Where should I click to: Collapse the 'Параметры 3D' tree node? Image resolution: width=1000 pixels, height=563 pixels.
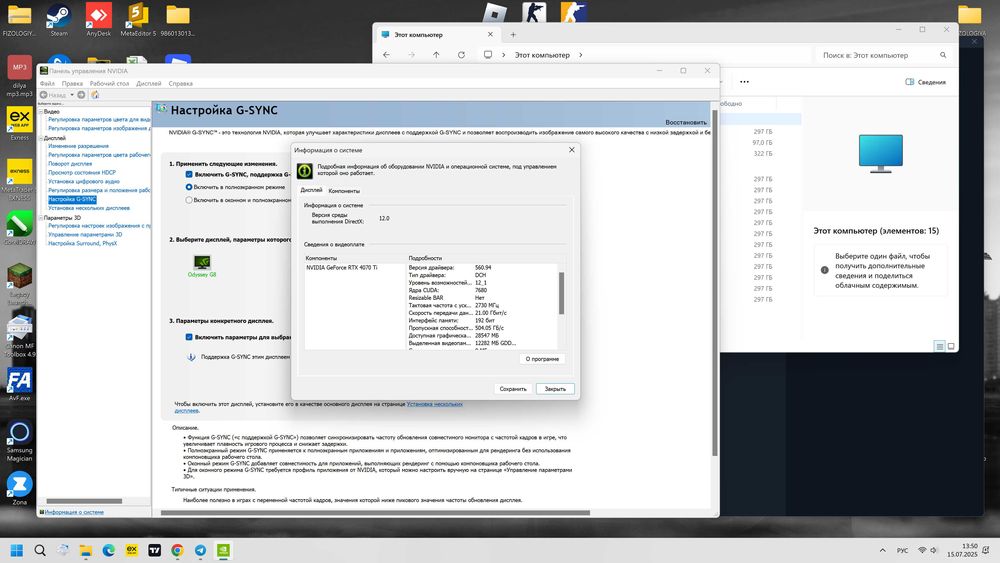coord(41,217)
